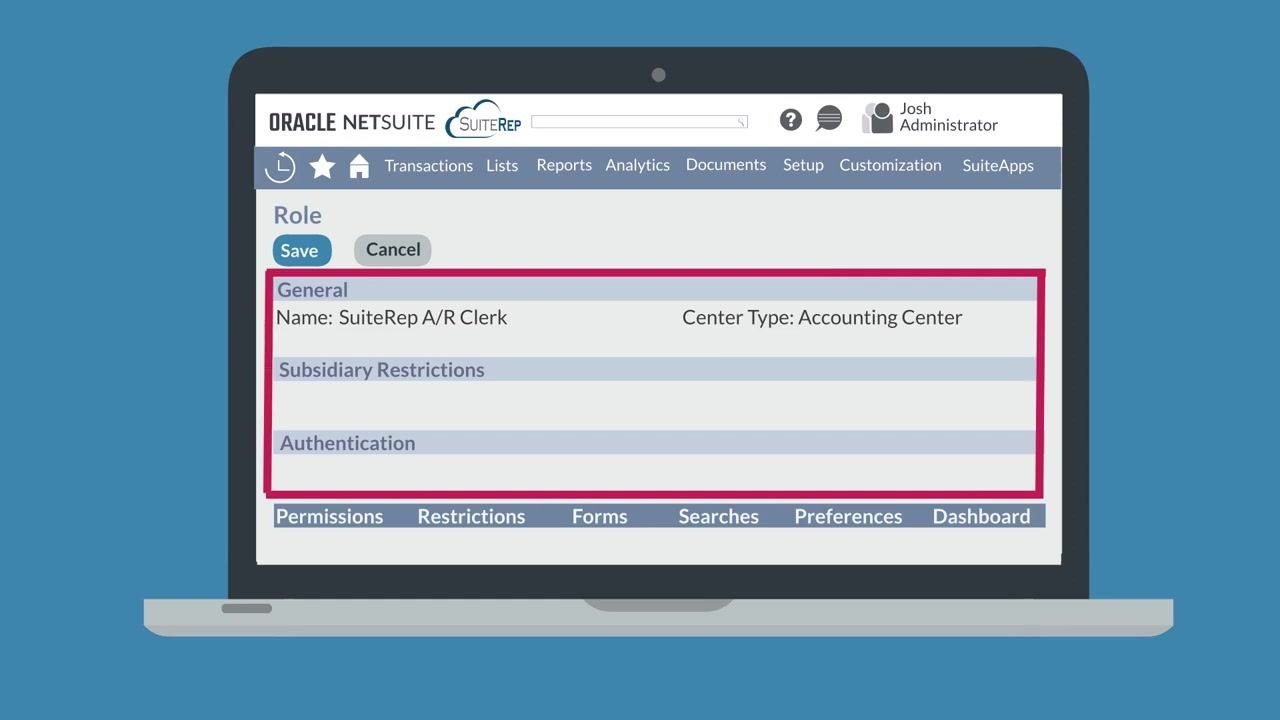Image resolution: width=1280 pixels, height=720 pixels.
Task: Open the Documents menu
Action: (x=726, y=165)
